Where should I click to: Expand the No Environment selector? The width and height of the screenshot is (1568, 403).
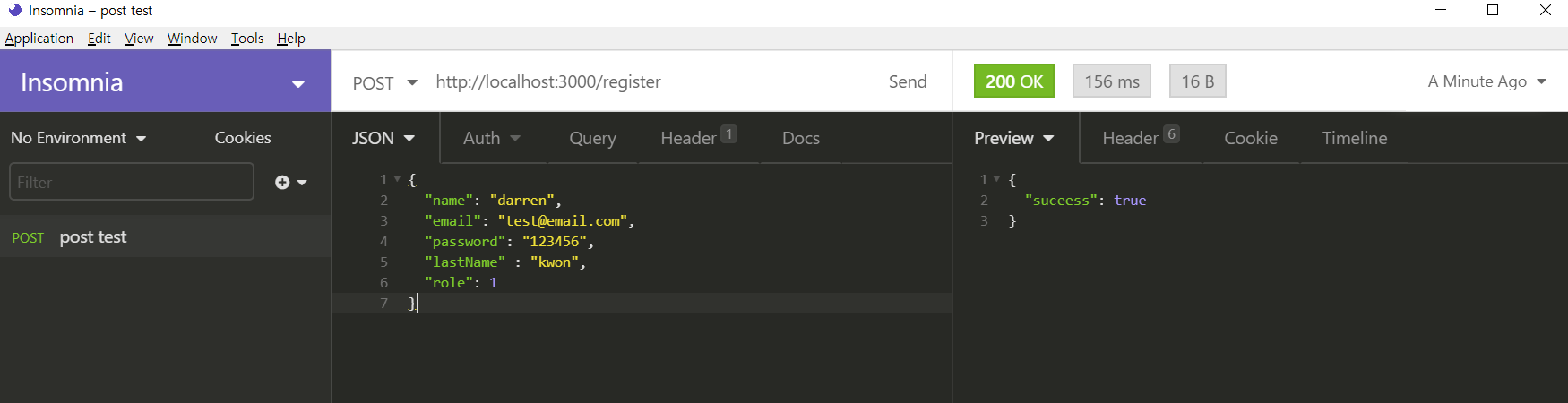[x=79, y=138]
